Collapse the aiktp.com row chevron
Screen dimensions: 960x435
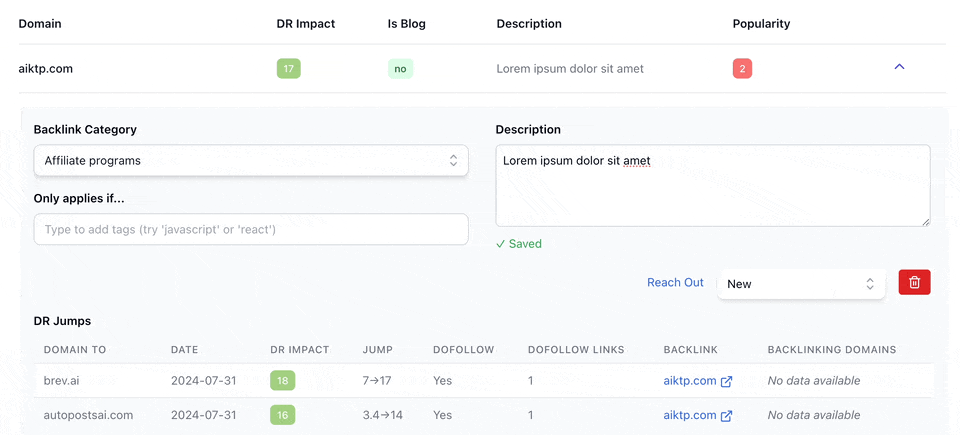(899, 67)
